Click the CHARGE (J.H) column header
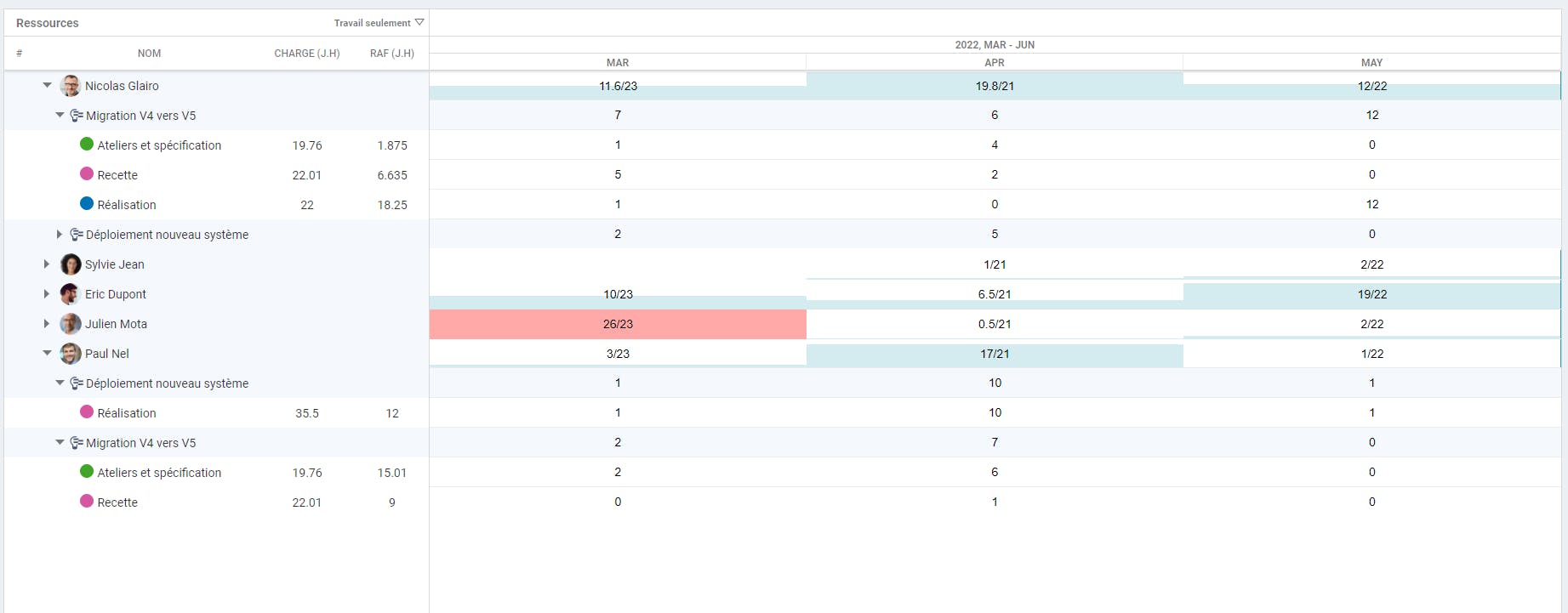 307,54
